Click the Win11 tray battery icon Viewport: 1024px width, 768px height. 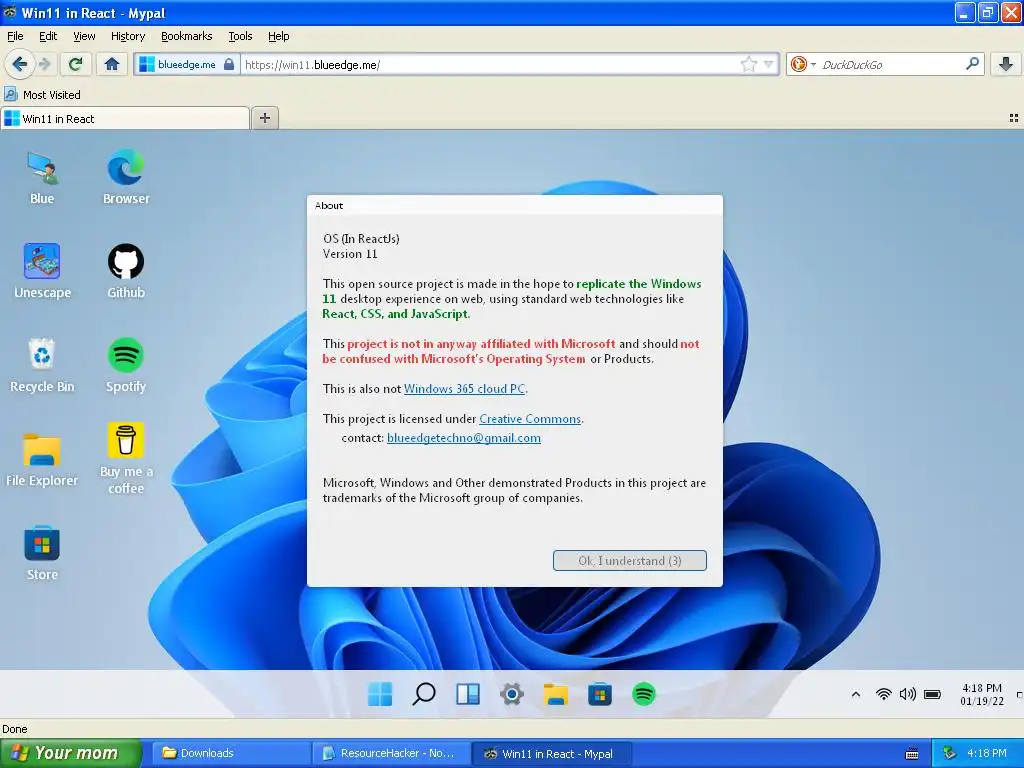tap(933, 694)
